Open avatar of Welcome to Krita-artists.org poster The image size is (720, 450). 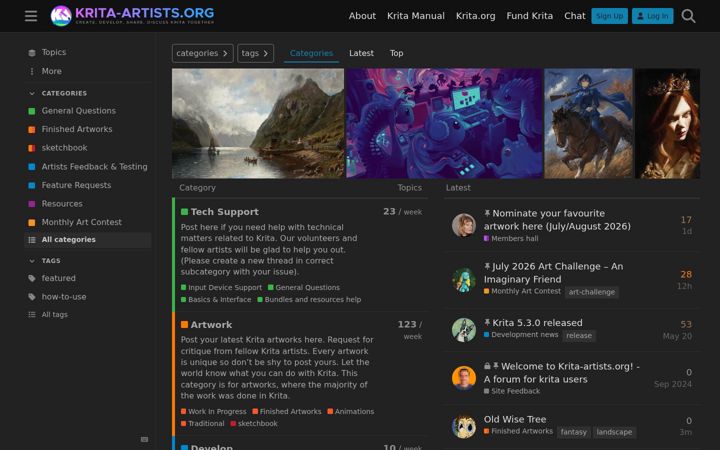click(464, 378)
